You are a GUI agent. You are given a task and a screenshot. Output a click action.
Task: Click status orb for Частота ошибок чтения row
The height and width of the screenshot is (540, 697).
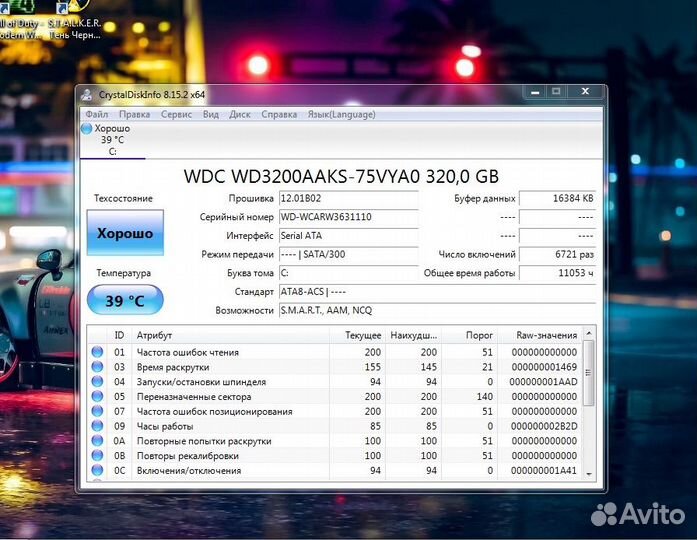click(x=97, y=352)
